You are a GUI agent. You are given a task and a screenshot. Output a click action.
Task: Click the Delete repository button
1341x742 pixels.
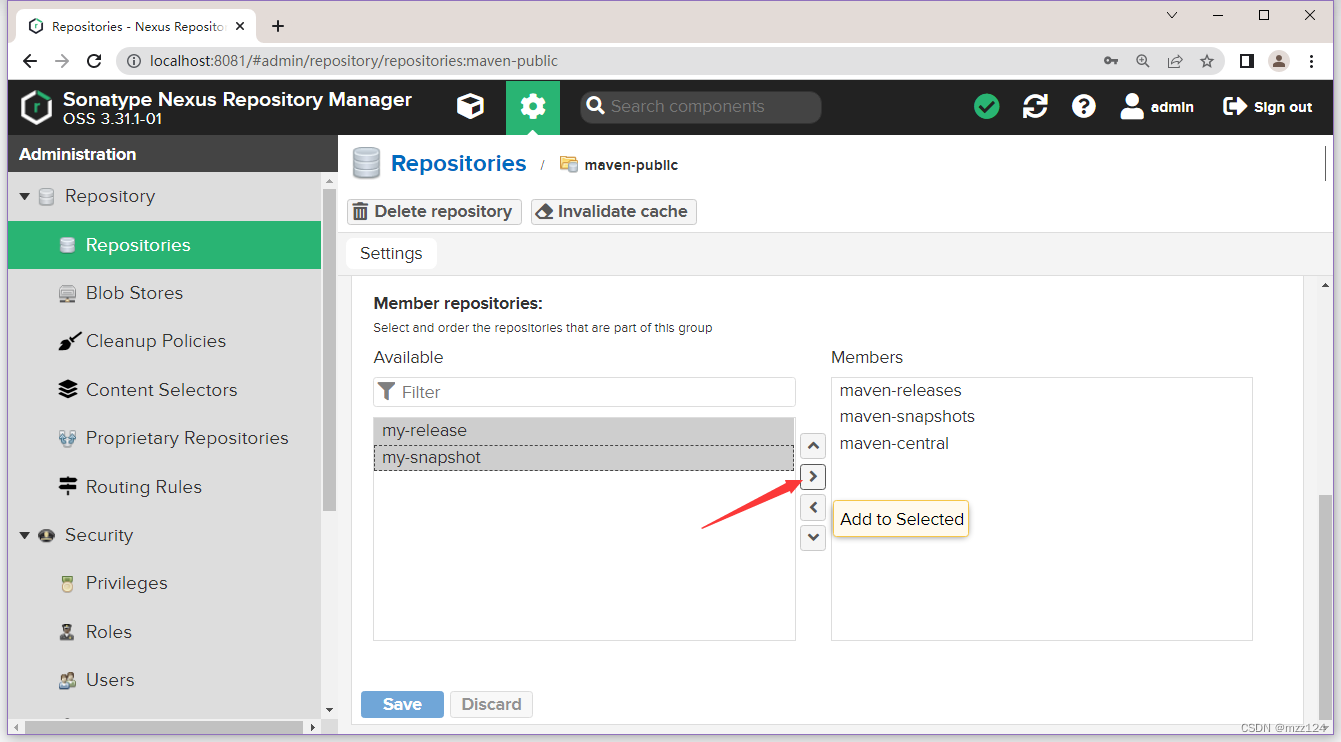click(434, 211)
